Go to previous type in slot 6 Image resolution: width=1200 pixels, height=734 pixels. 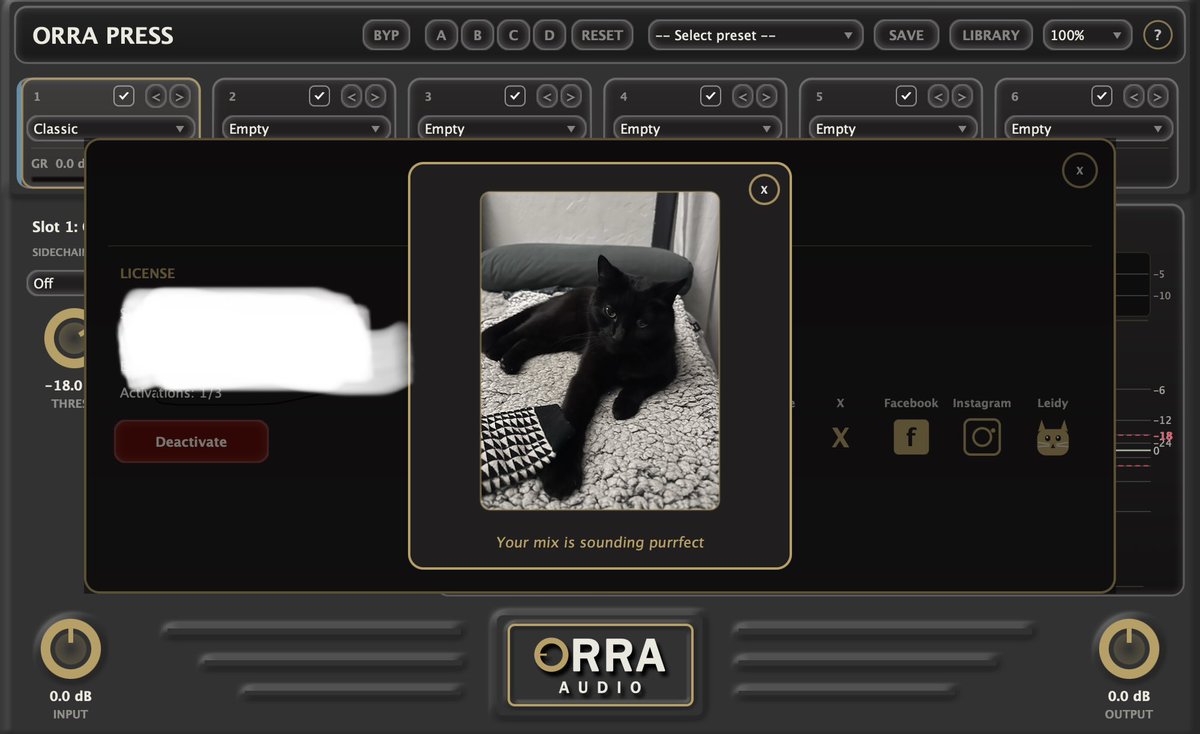click(x=1134, y=96)
